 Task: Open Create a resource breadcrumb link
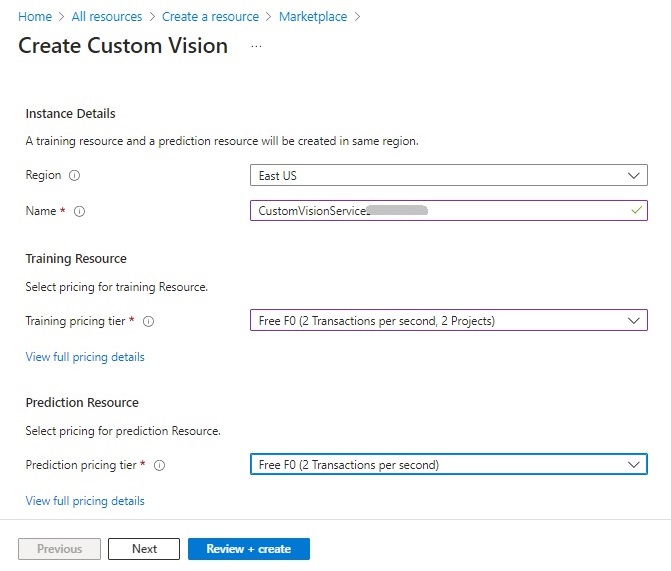[x=210, y=17]
